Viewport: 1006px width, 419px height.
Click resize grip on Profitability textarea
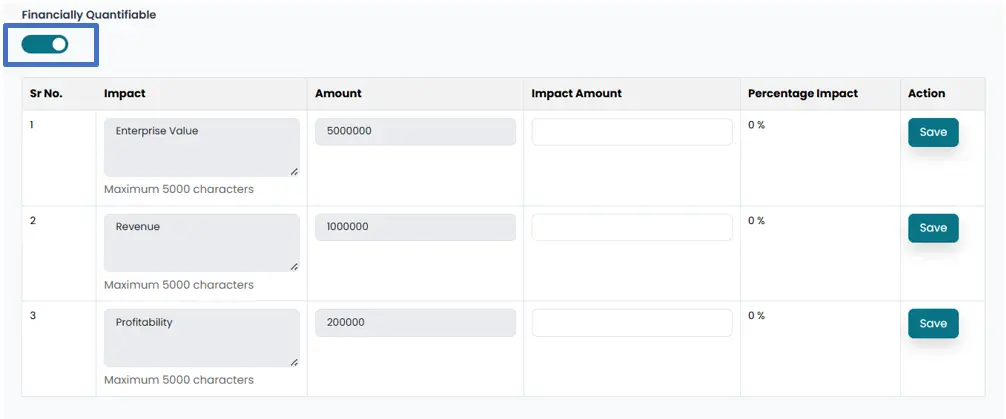294,362
